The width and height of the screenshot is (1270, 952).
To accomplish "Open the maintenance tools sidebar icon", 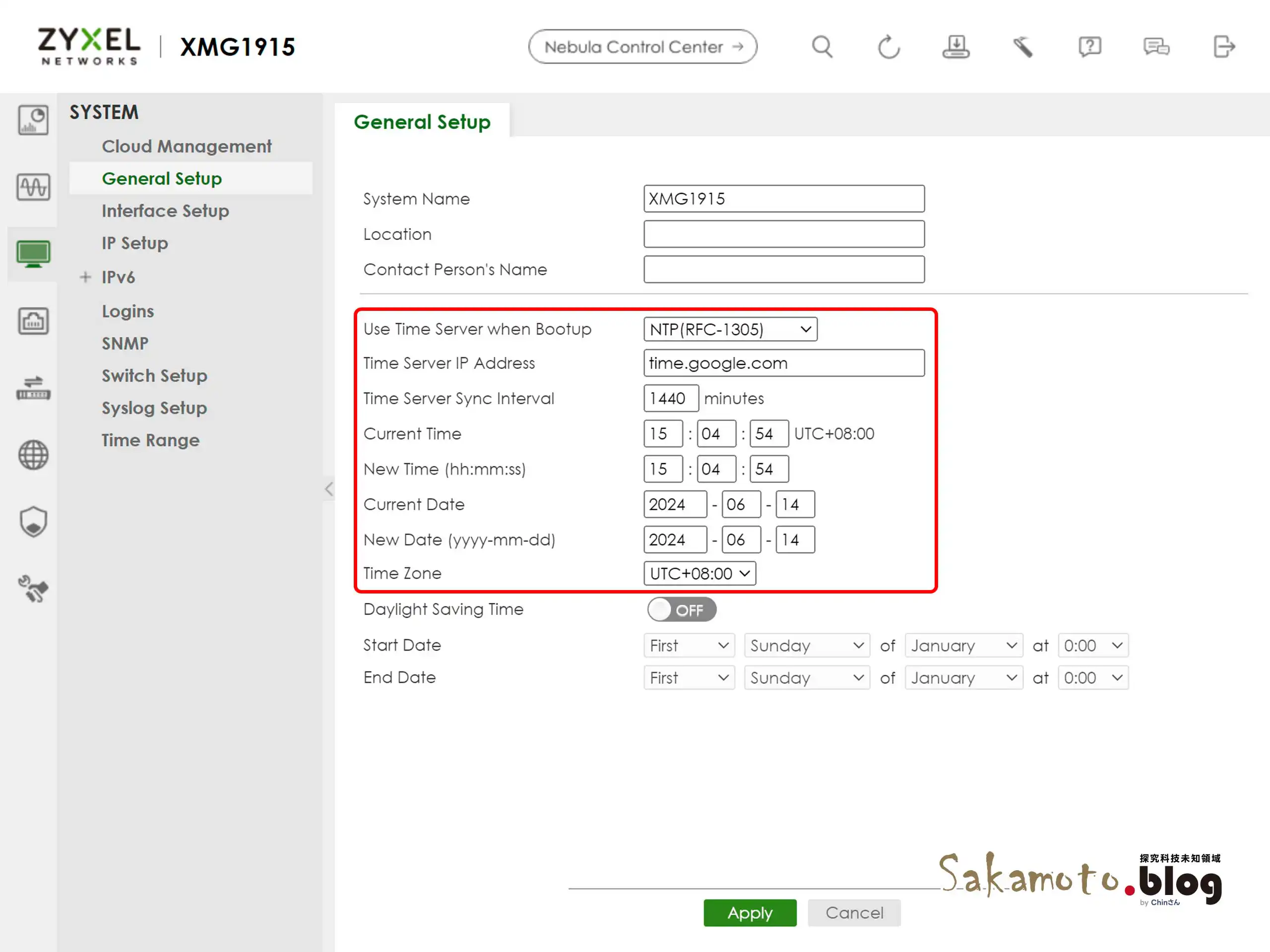I will [x=33, y=589].
